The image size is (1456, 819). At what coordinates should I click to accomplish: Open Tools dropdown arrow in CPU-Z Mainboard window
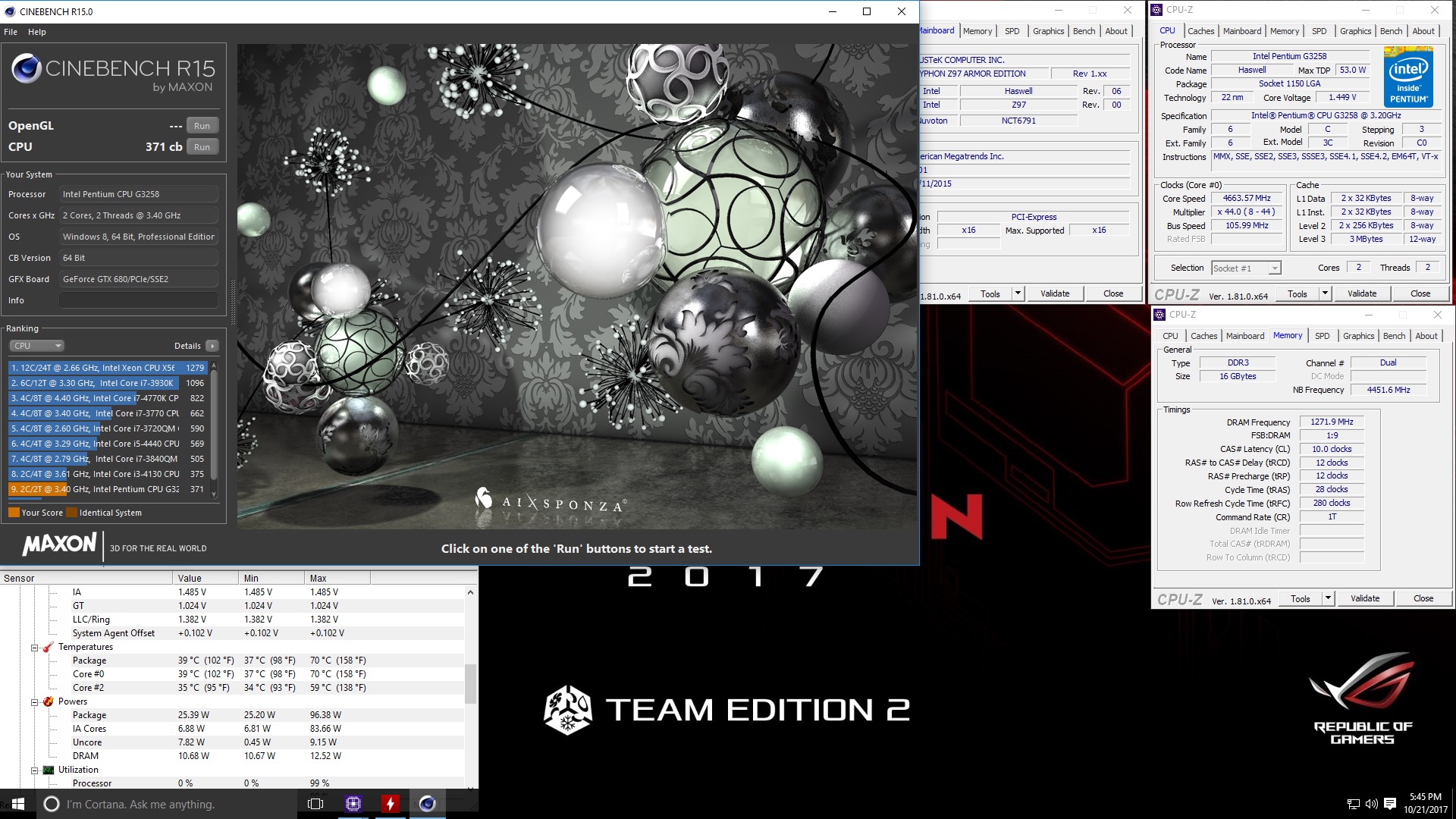point(1018,293)
